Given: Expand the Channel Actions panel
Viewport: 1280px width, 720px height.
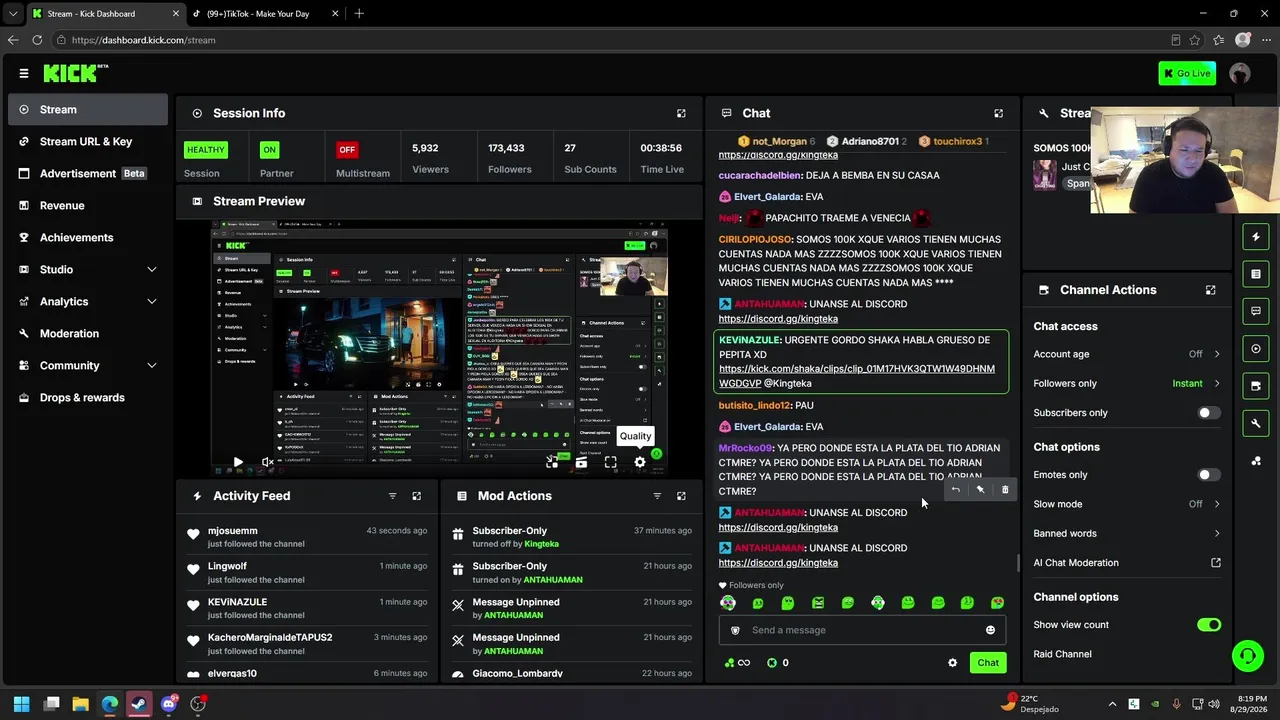Looking at the screenshot, I should (x=1210, y=290).
